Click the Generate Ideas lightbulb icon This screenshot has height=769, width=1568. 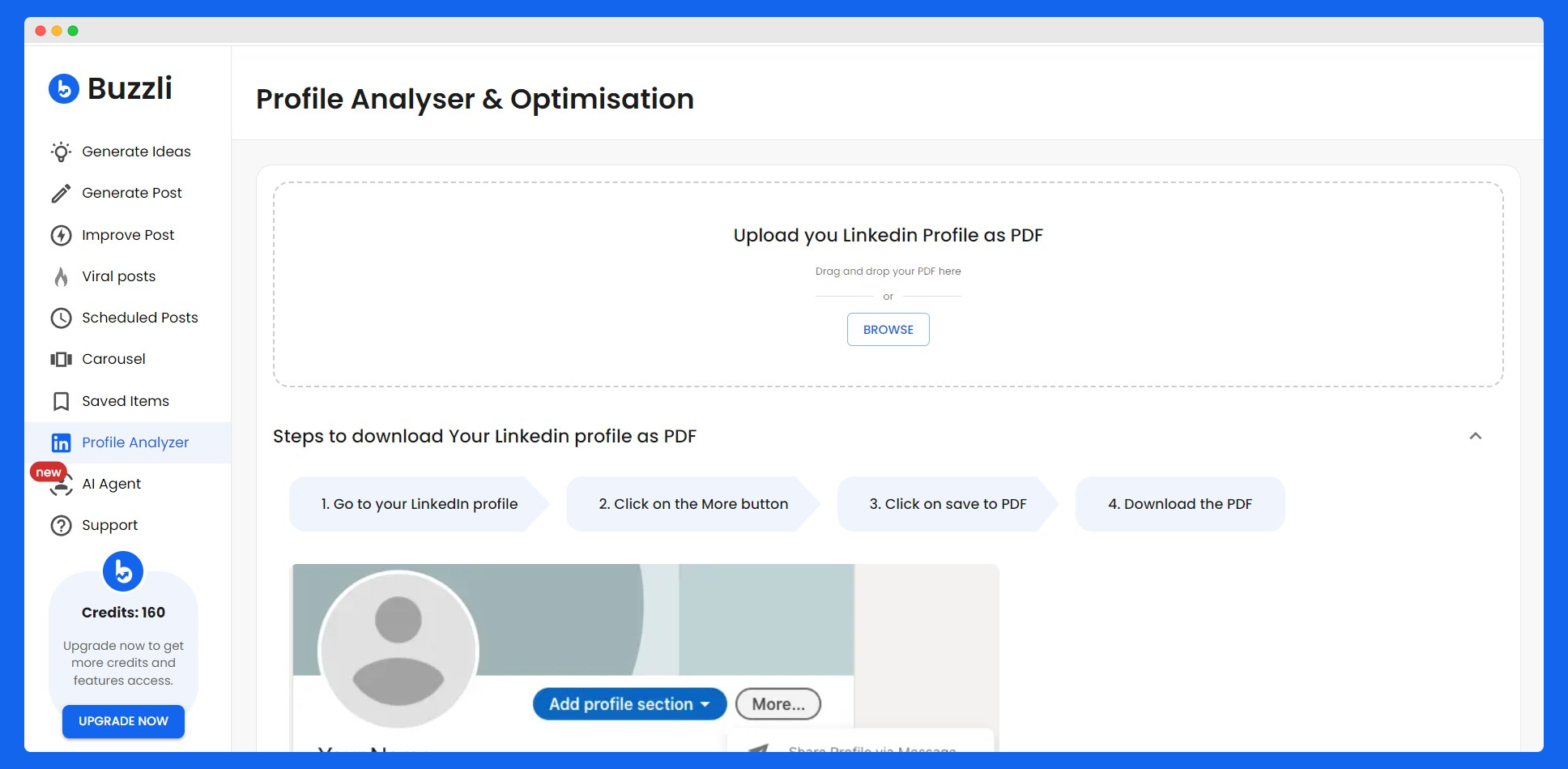(61, 152)
